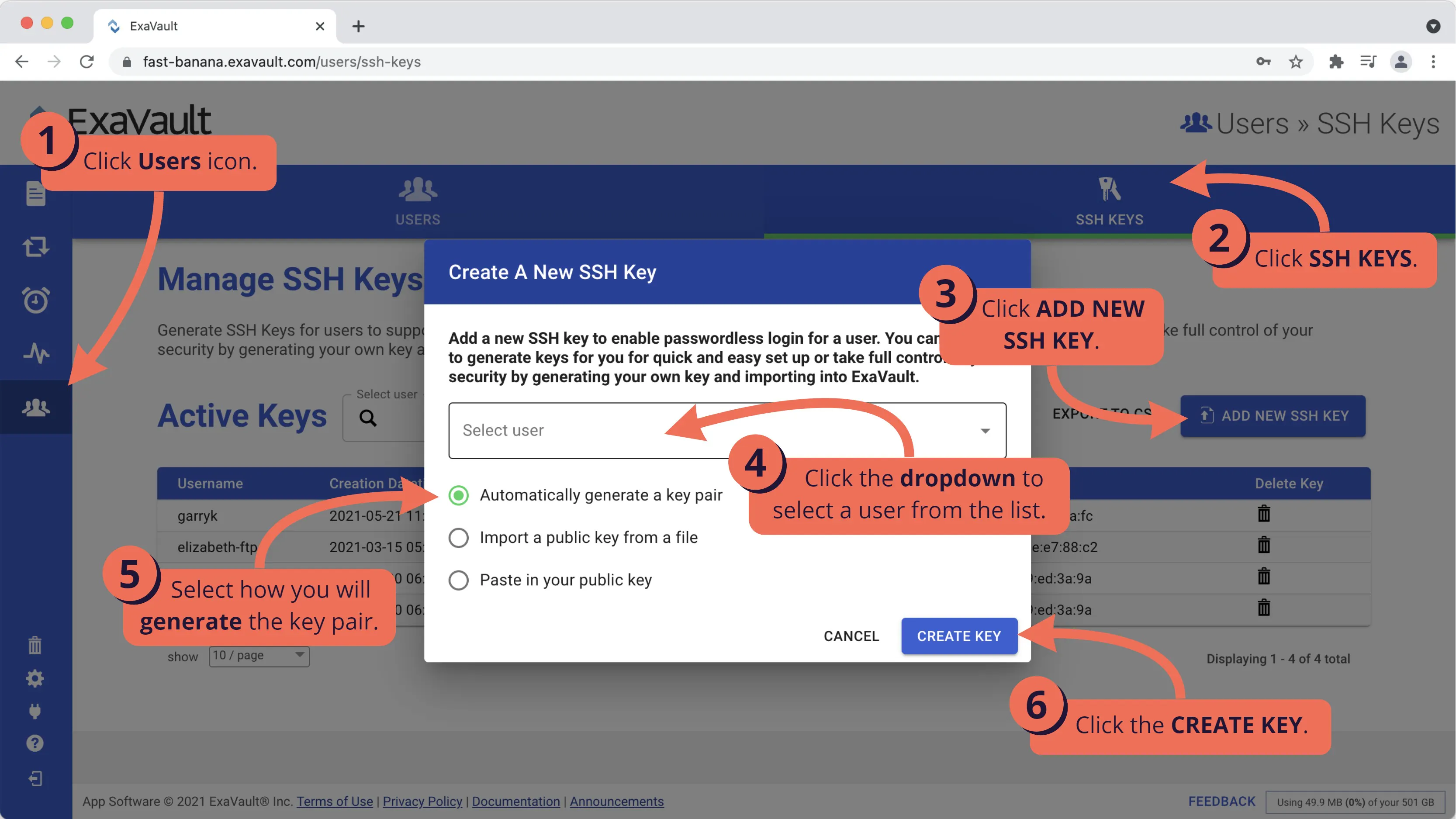
Task: Open the Activity pulse icon in sidebar
Action: pos(36,353)
